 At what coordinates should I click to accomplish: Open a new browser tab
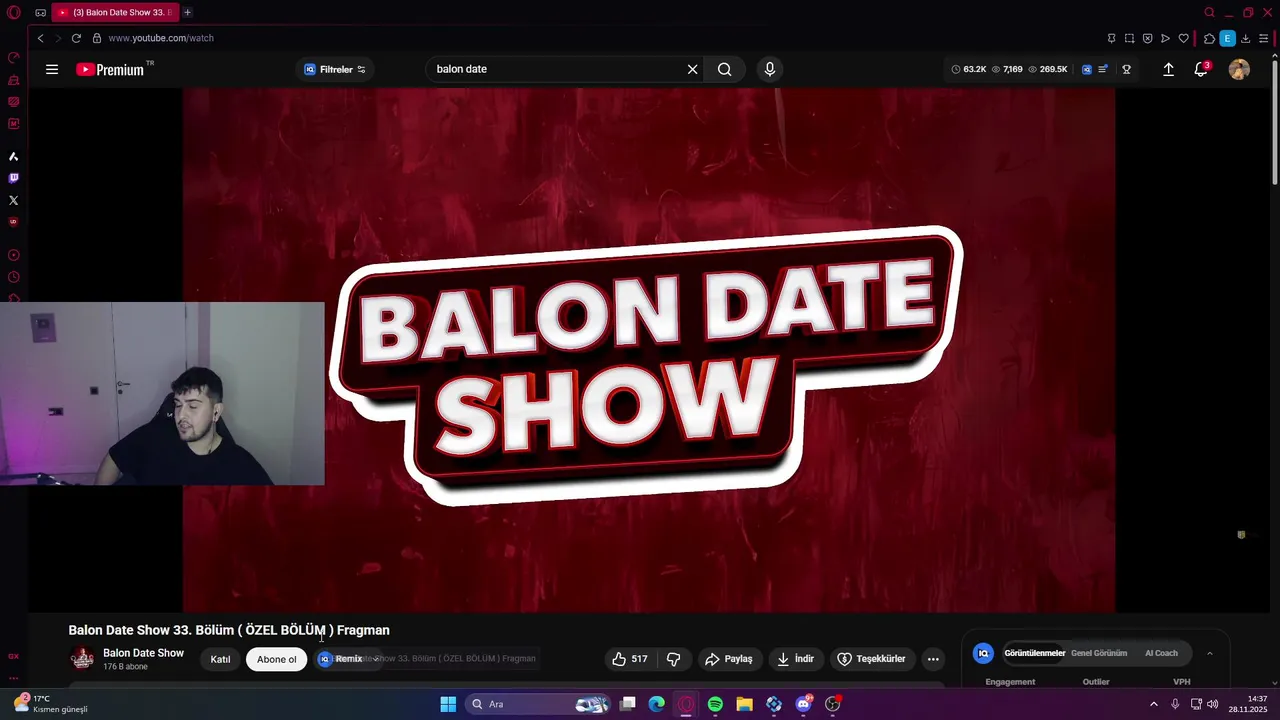coord(187,12)
